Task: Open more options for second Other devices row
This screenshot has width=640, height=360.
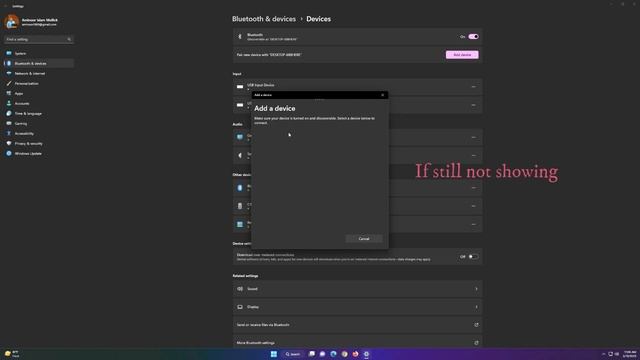Action: coord(473,206)
